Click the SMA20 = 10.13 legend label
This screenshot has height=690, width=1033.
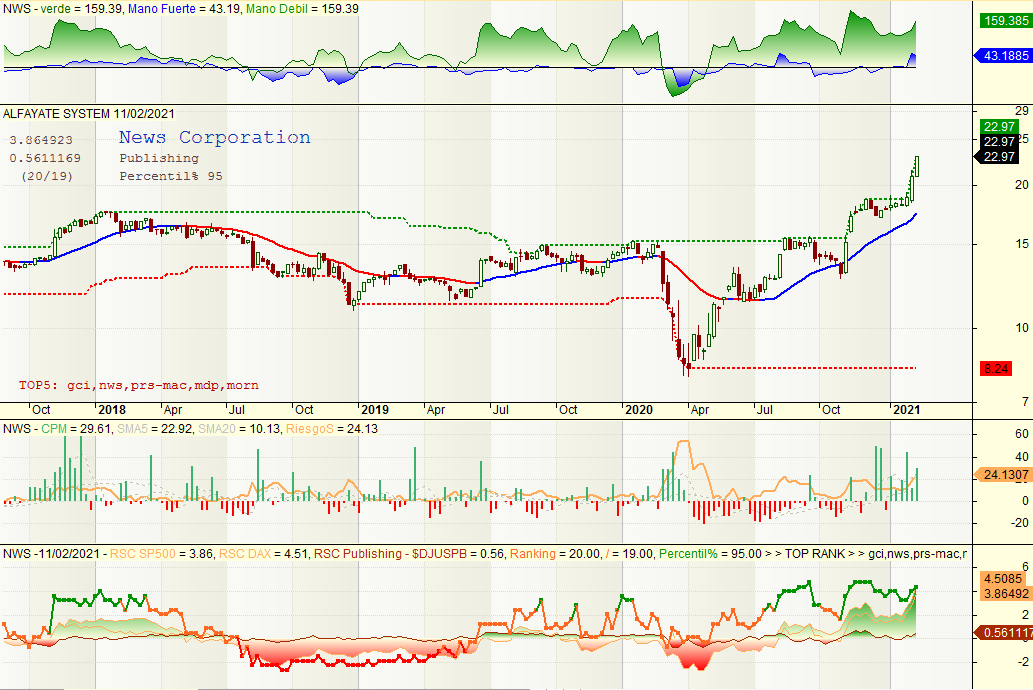(x=239, y=428)
